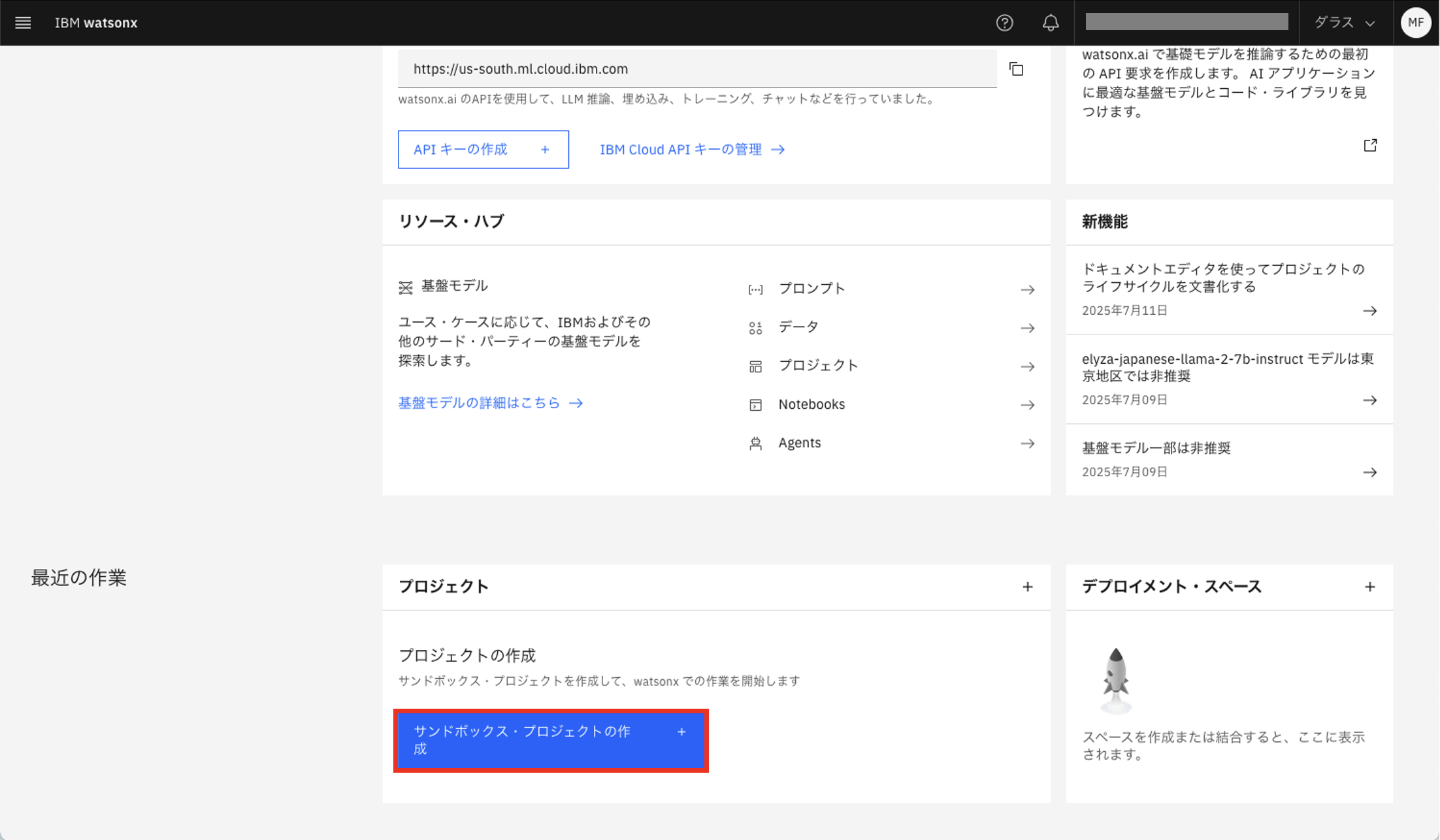Click the help question mark icon
The image size is (1440, 840).
click(x=1004, y=23)
